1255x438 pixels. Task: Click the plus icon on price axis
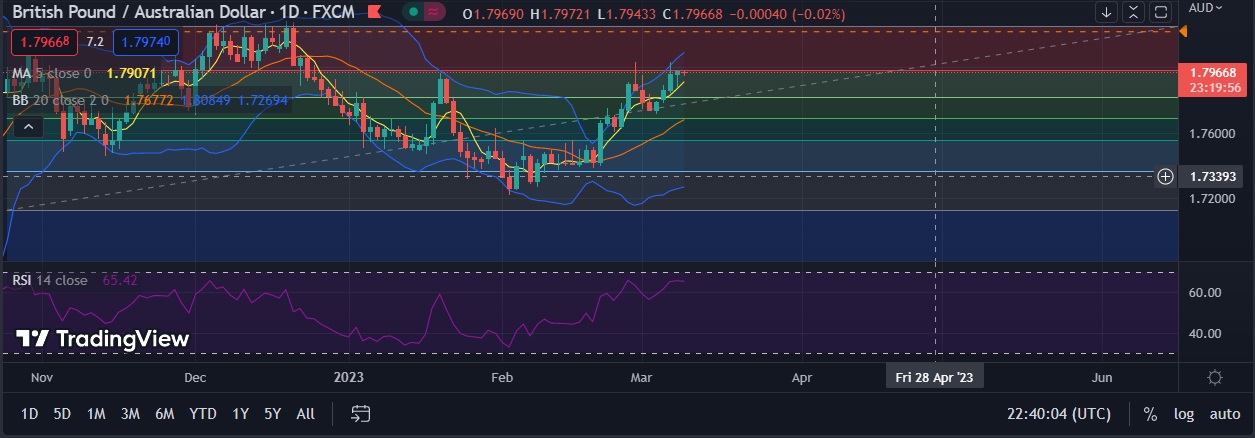click(x=1165, y=177)
